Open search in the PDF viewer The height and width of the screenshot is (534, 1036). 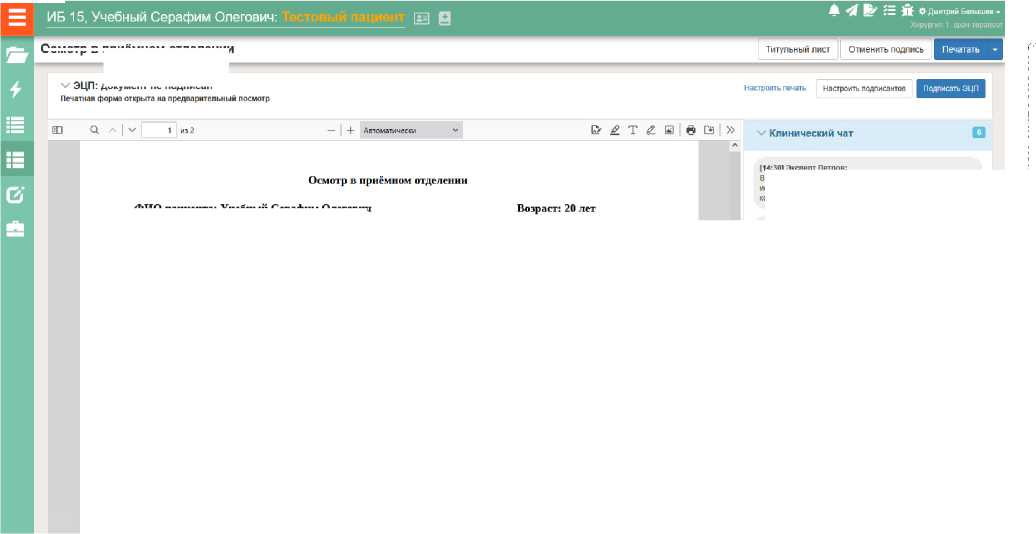pyautogui.click(x=94, y=130)
